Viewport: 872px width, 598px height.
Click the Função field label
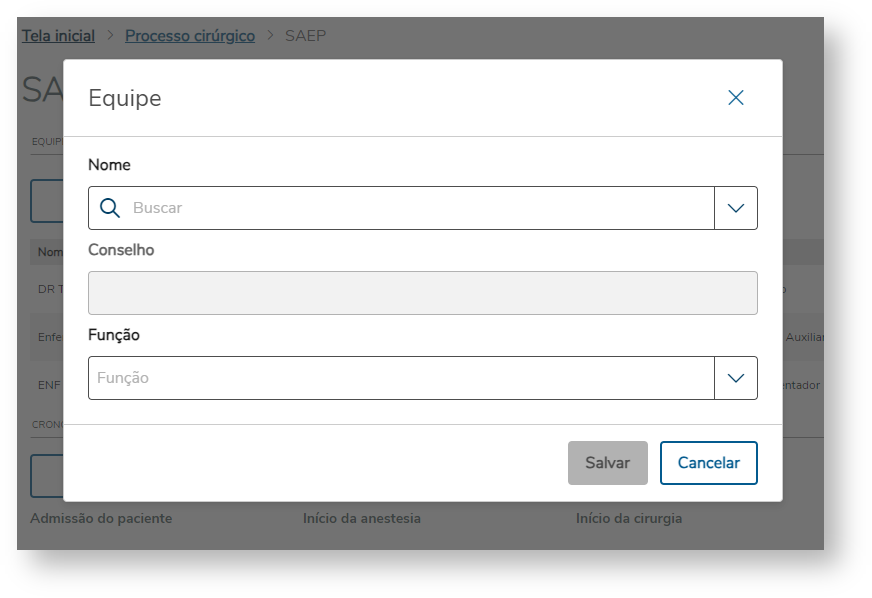(114, 335)
